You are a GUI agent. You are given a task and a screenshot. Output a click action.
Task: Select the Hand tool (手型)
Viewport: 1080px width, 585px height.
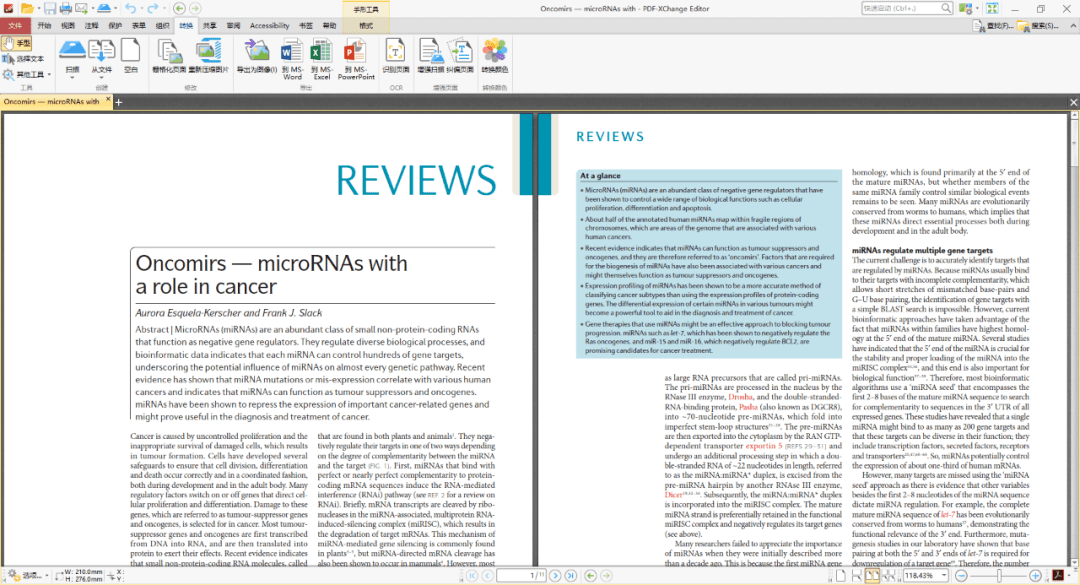[17, 44]
